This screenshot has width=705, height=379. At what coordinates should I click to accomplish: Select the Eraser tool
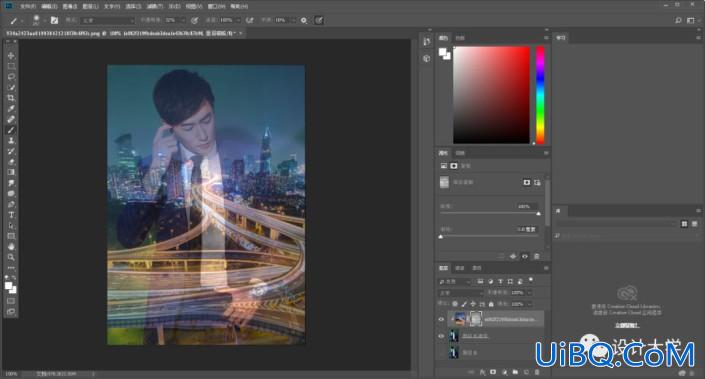[x=11, y=161]
